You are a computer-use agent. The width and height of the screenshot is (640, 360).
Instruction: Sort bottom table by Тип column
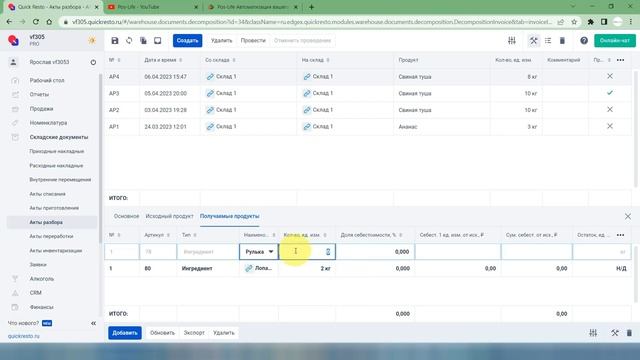point(189,235)
